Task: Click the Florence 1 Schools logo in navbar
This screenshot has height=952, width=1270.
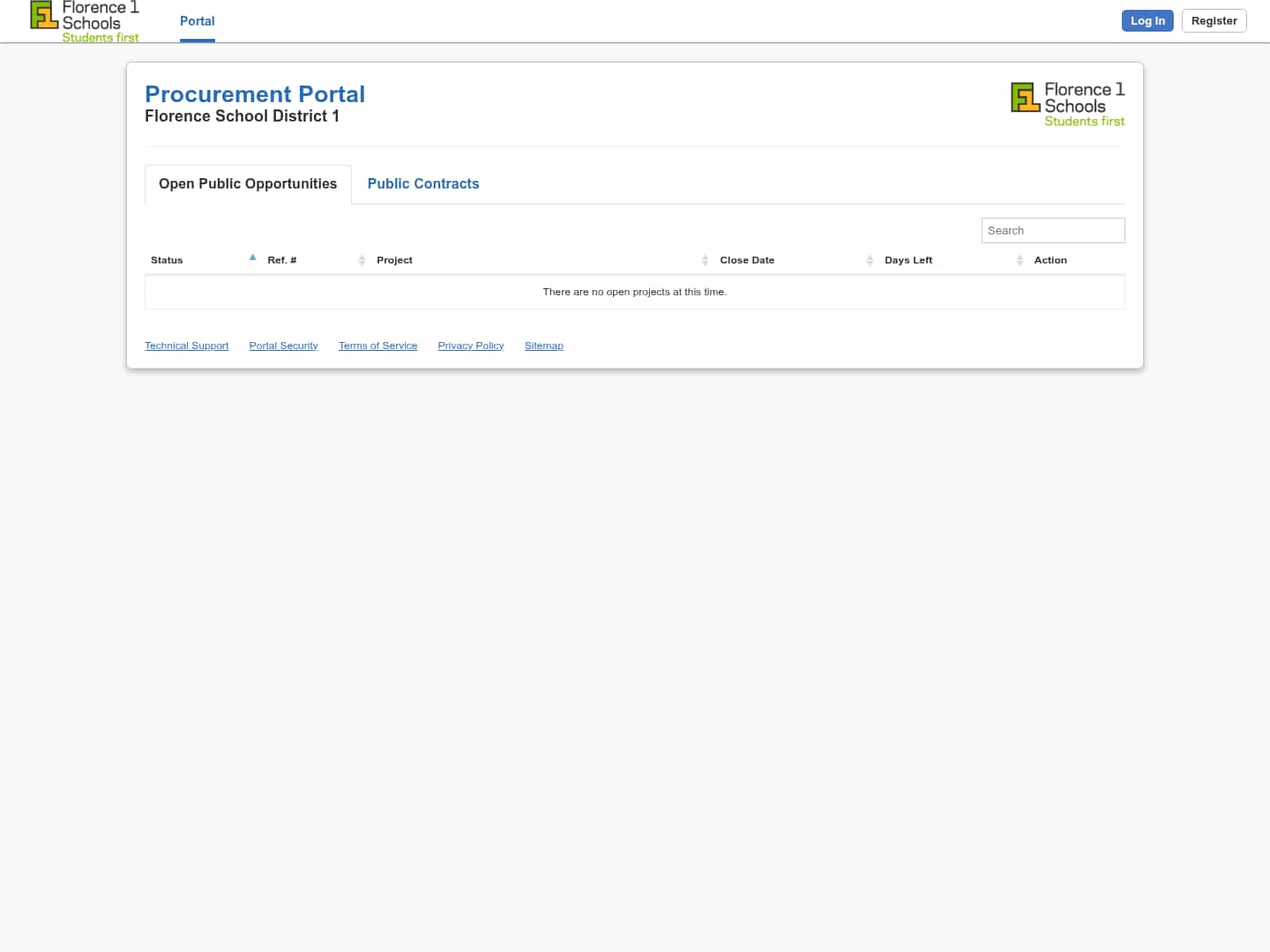Action: [85, 21]
